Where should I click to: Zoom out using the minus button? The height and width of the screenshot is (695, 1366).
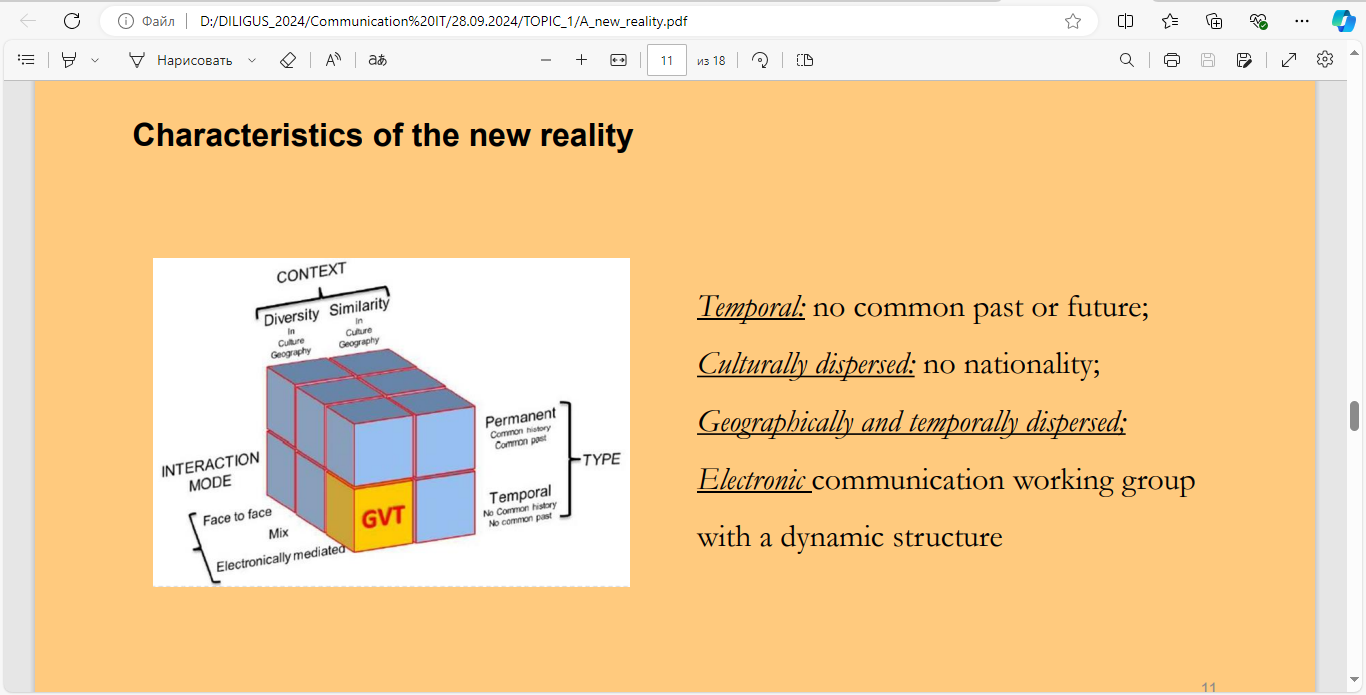coord(546,60)
